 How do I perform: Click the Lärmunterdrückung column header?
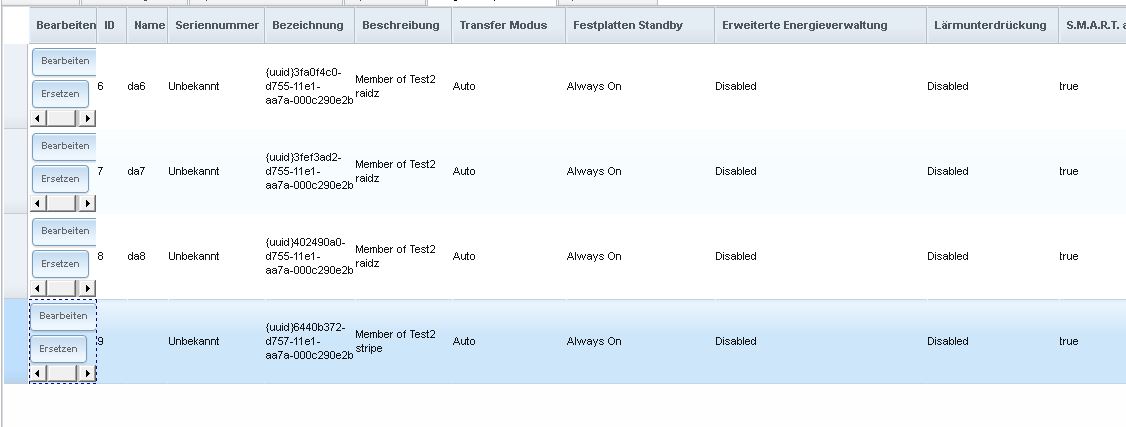[986, 25]
